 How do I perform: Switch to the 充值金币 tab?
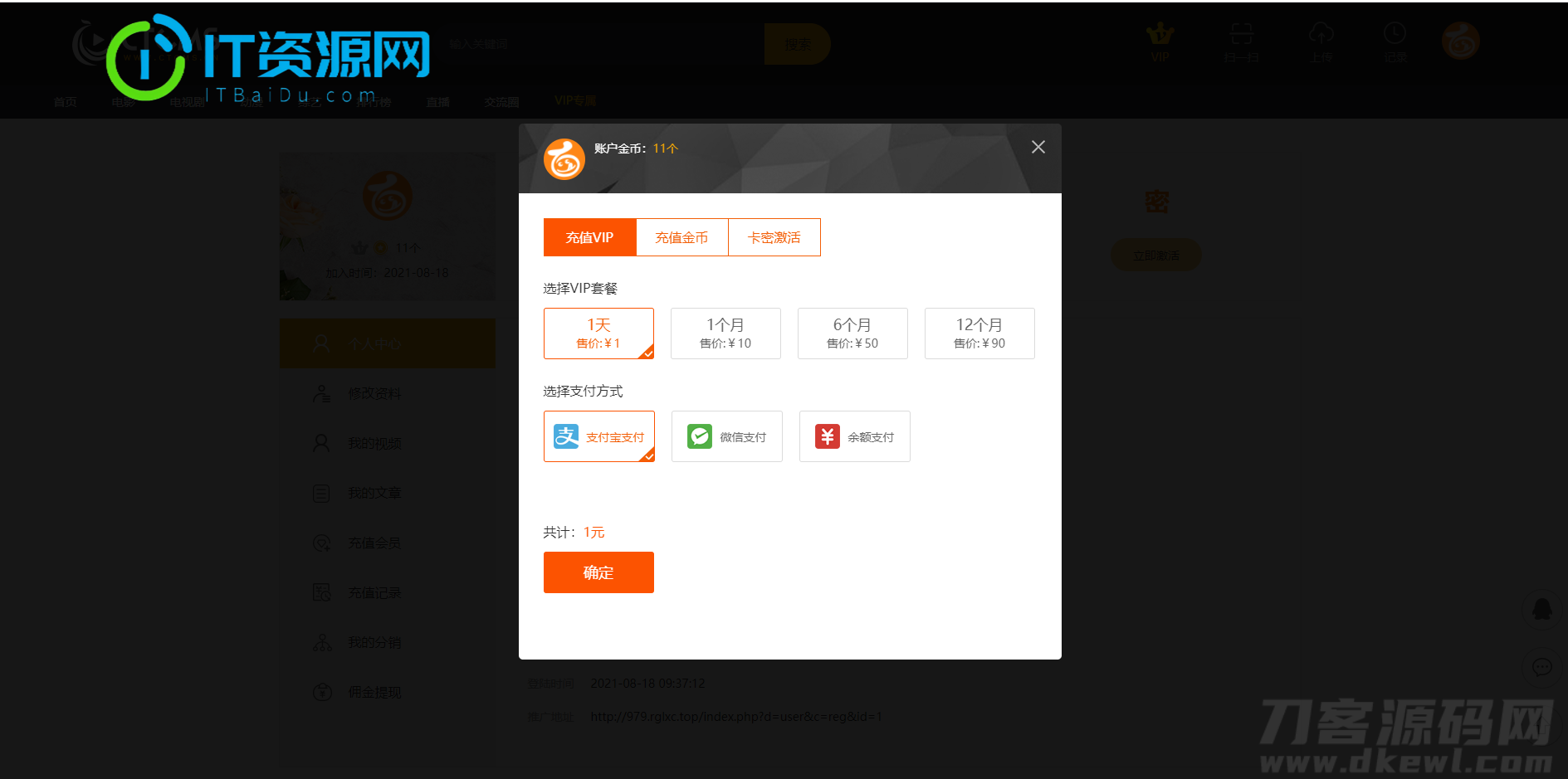[x=681, y=237]
